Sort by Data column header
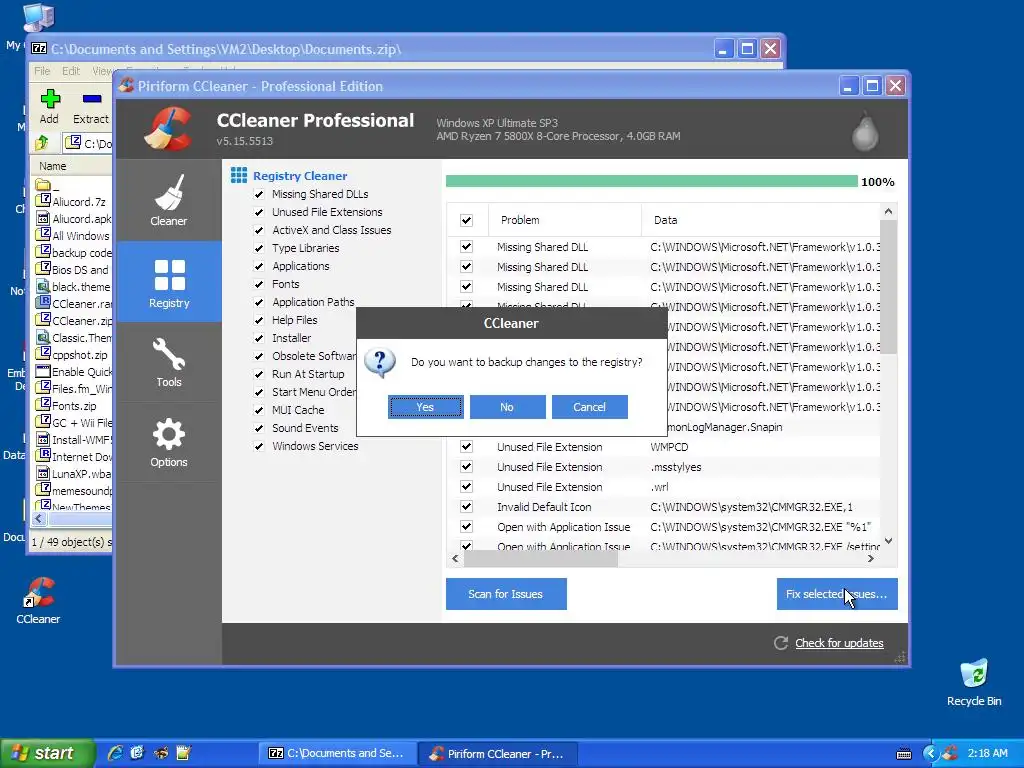The image size is (1024, 768). click(761, 220)
